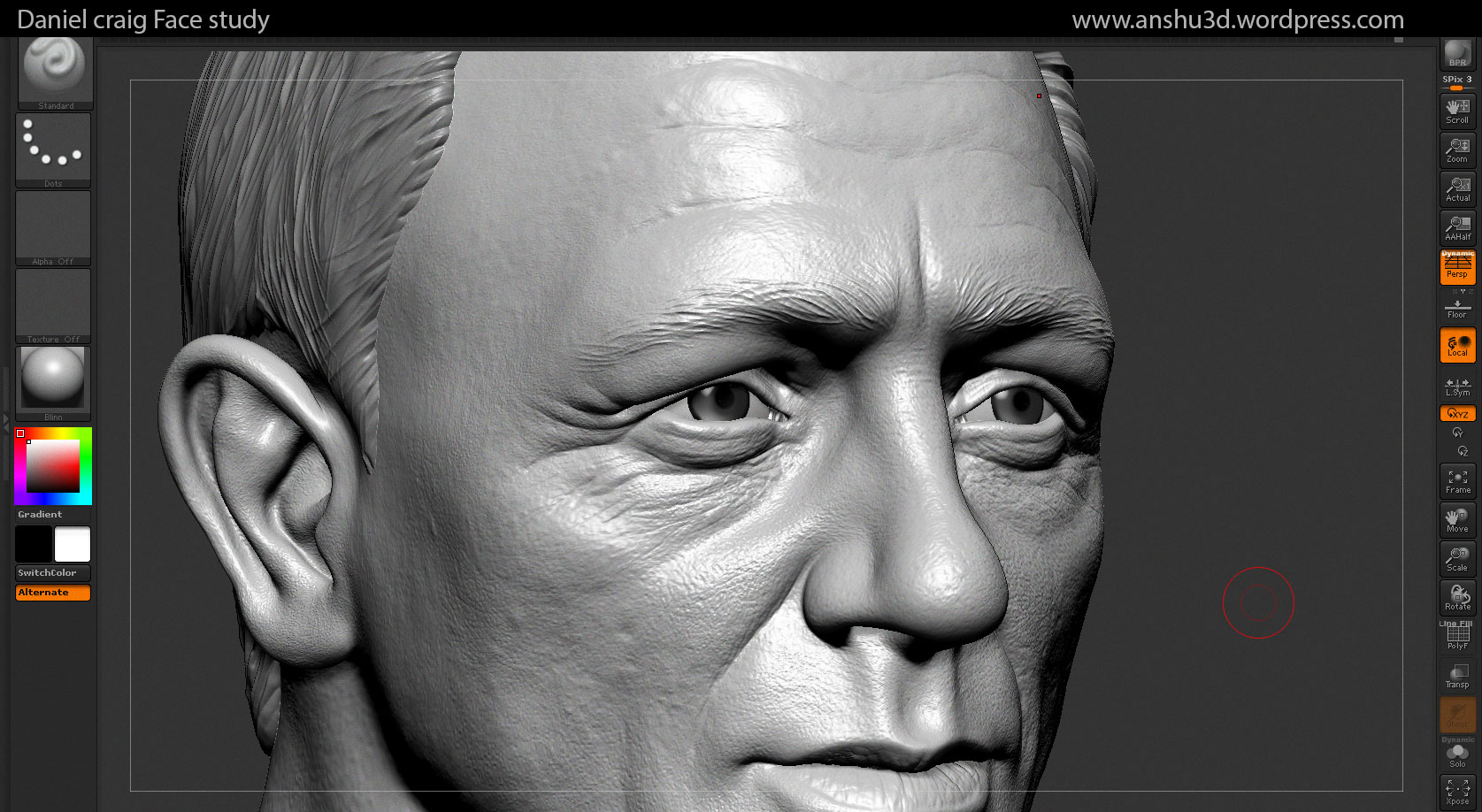Click the Alternate button

(x=53, y=593)
